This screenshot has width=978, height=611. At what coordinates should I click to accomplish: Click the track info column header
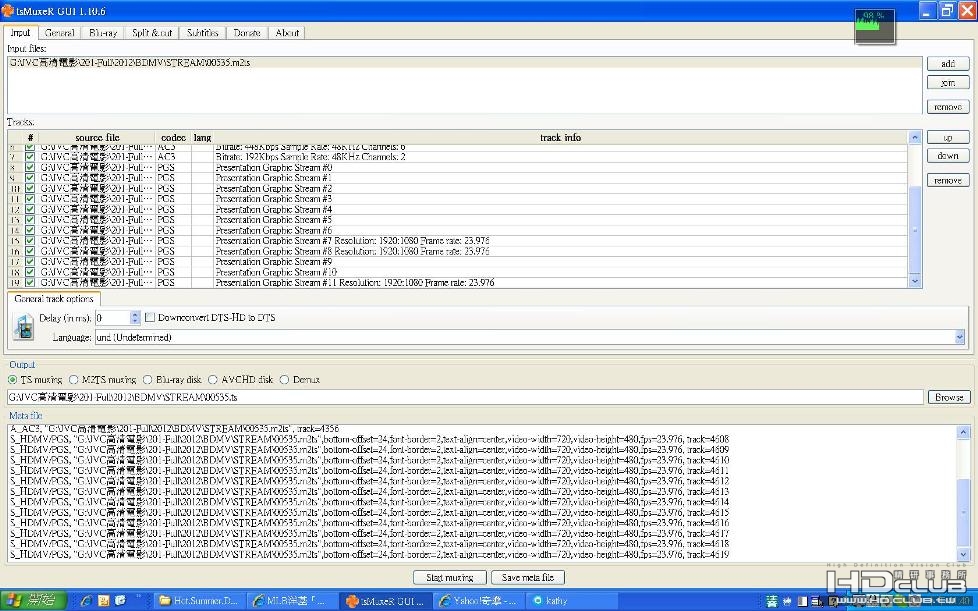pos(560,137)
